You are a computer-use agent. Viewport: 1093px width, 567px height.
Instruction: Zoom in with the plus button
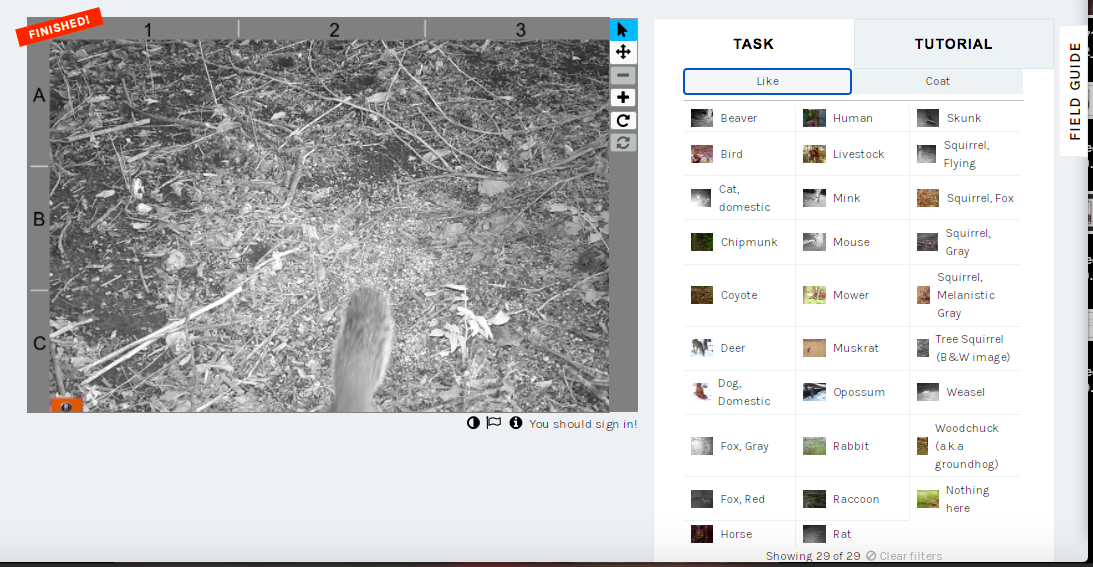pyautogui.click(x=623, y=98)
